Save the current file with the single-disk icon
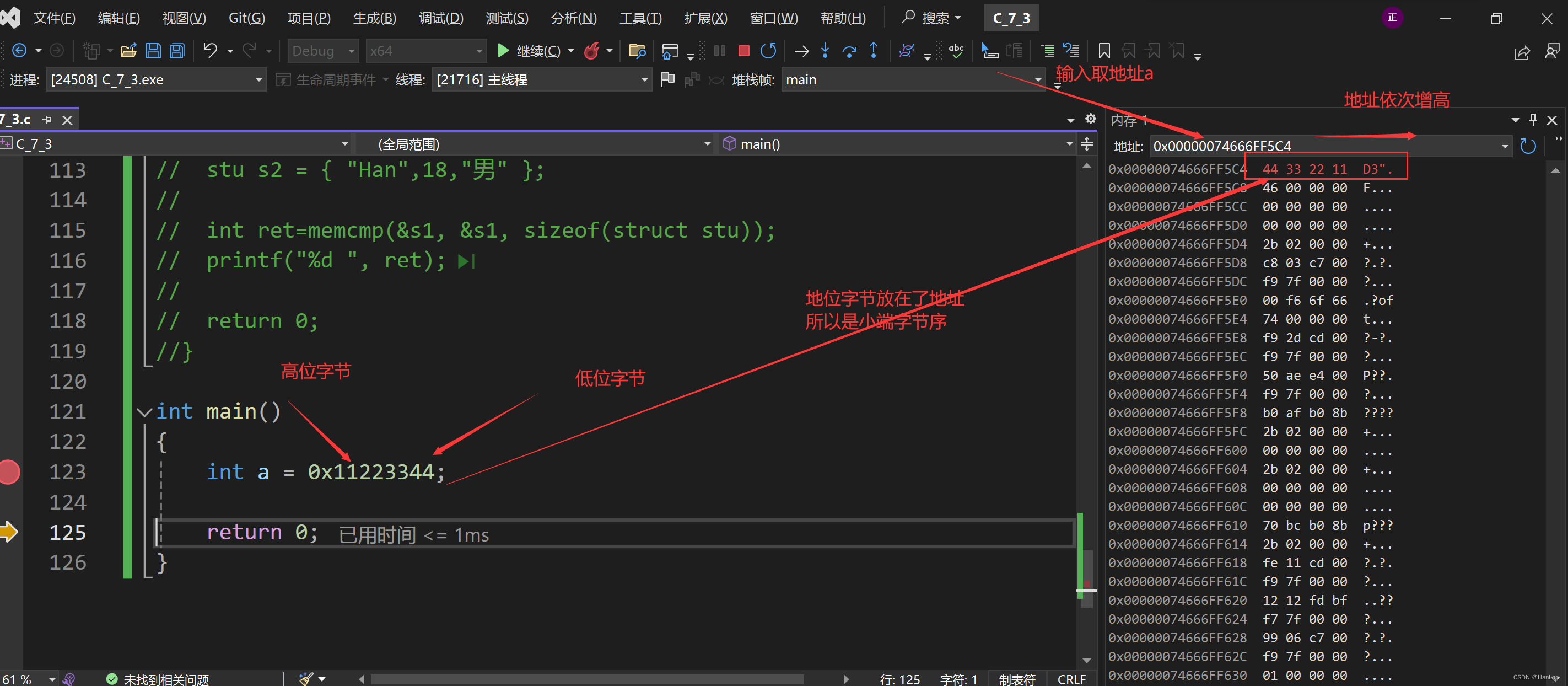The height and width of the screenshot is (686, 1568). (153, 51)
